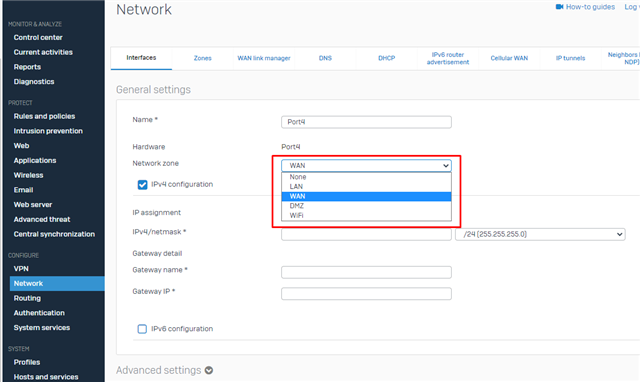Click the Advanced settings heading text
640x382 pixels.
tap(158, 370)
